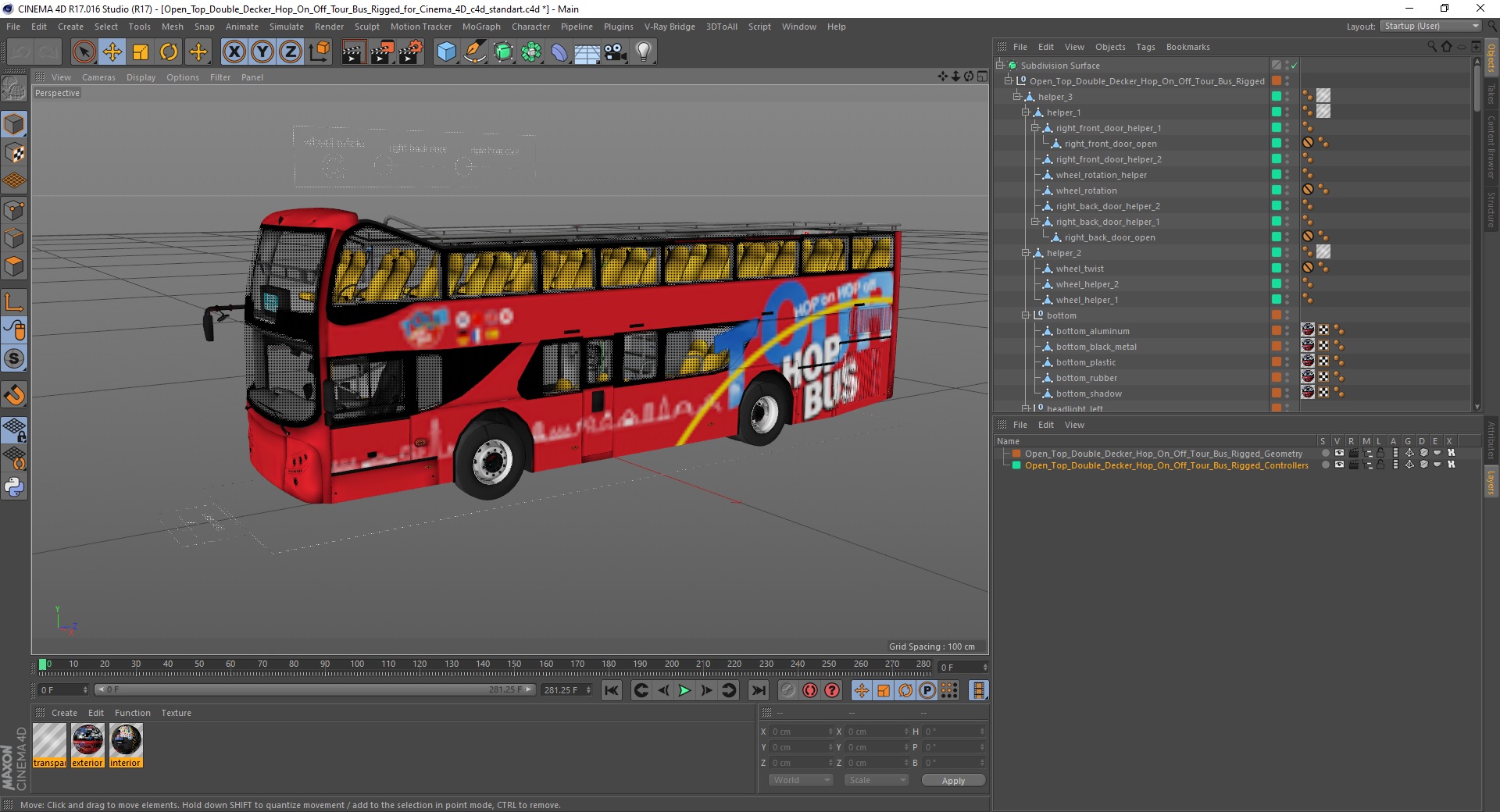Screen dimensions: 1500x812
Task: Add a subdivision surface generator icon
Action: (504, 52)
